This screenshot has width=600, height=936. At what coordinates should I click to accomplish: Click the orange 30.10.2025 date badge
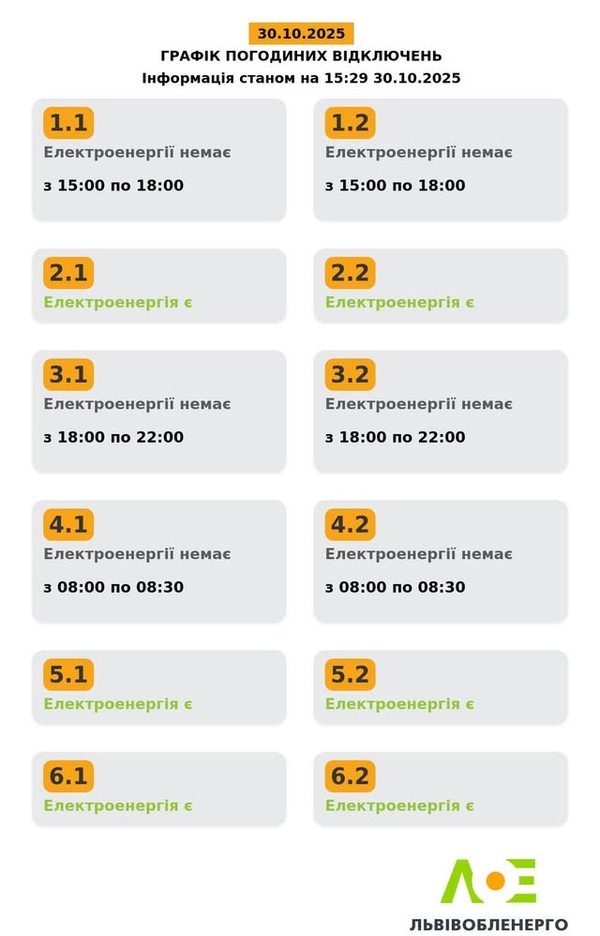[x=301, y=33]
